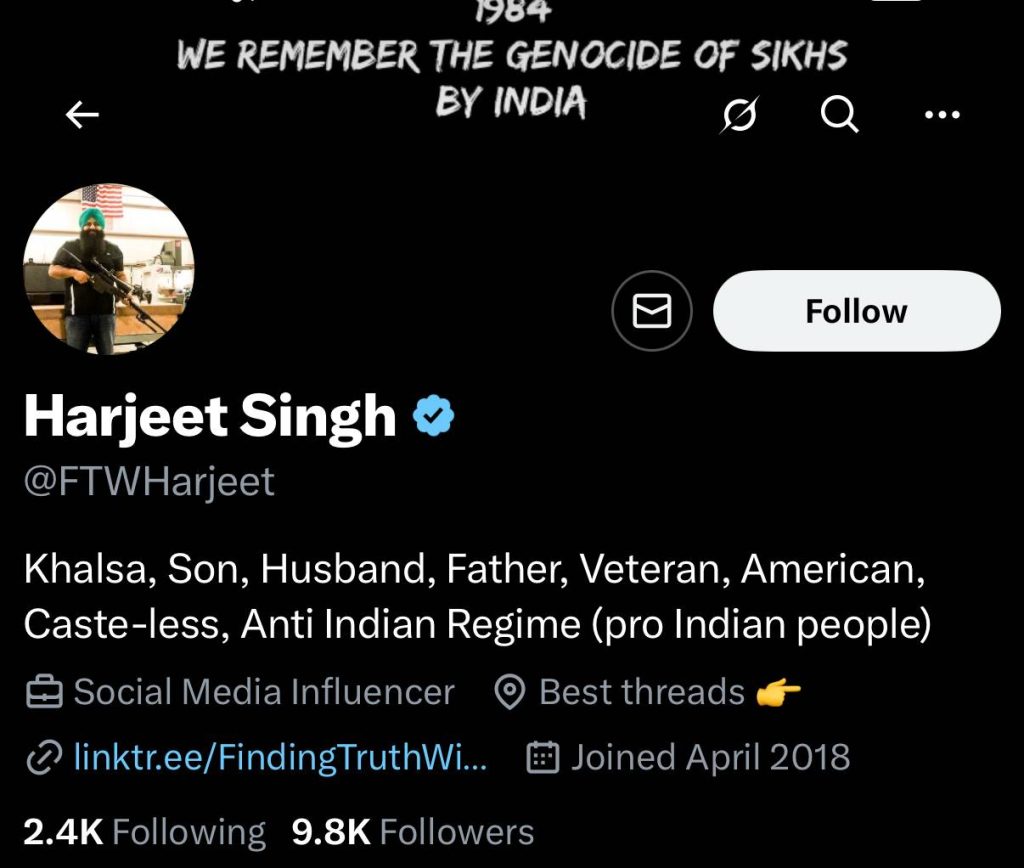Viewport: 1024px width, 868px height.
Task: Open Grok via the slashed-circle icon
Action: pos(739,117)
